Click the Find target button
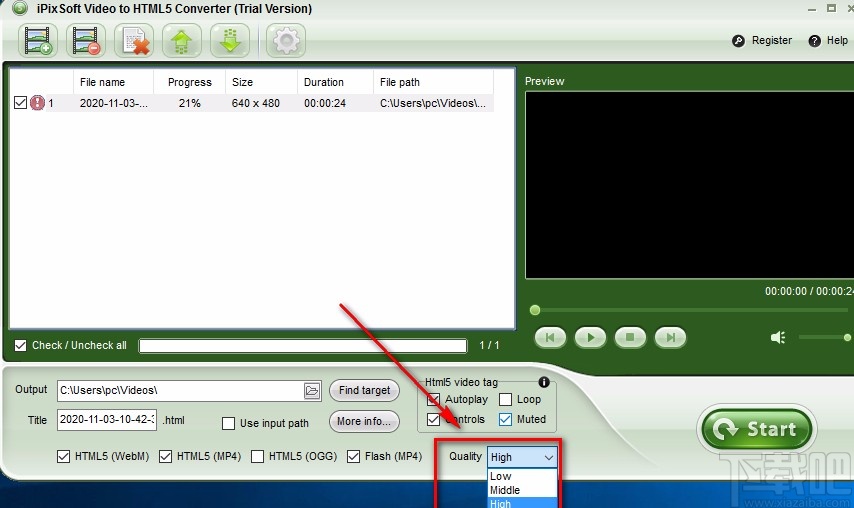This screenshot has height=508, width=854. point(364,390)
